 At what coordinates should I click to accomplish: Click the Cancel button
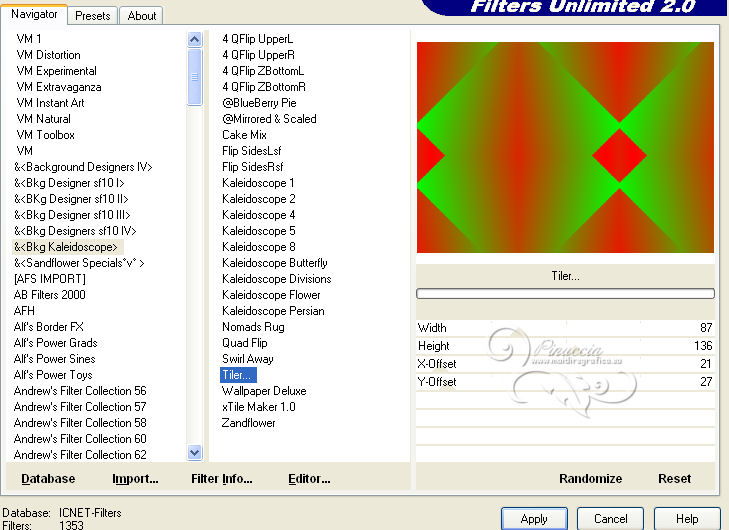[610, 519]
